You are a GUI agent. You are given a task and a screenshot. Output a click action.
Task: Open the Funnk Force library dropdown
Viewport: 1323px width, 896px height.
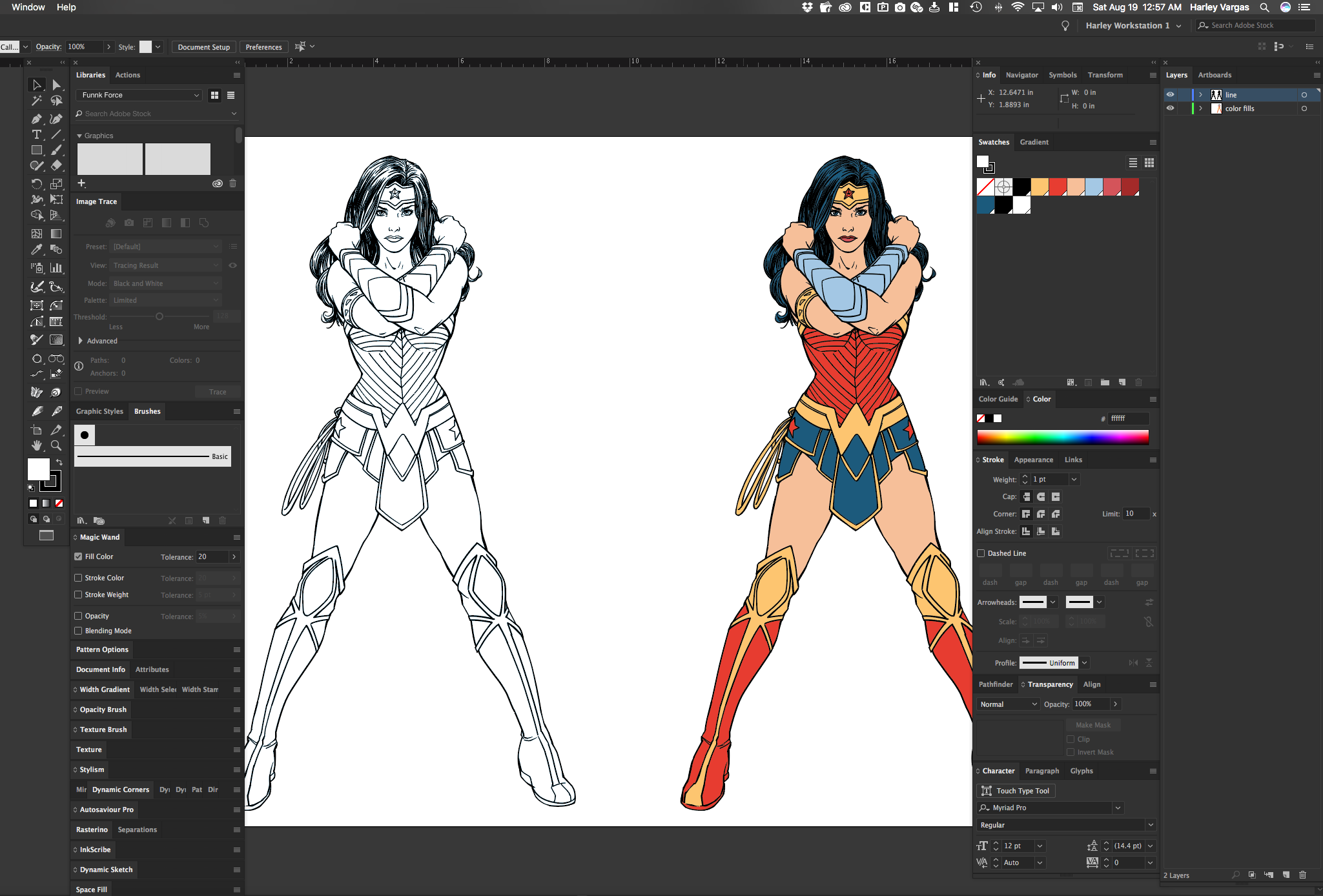[139, 95]
